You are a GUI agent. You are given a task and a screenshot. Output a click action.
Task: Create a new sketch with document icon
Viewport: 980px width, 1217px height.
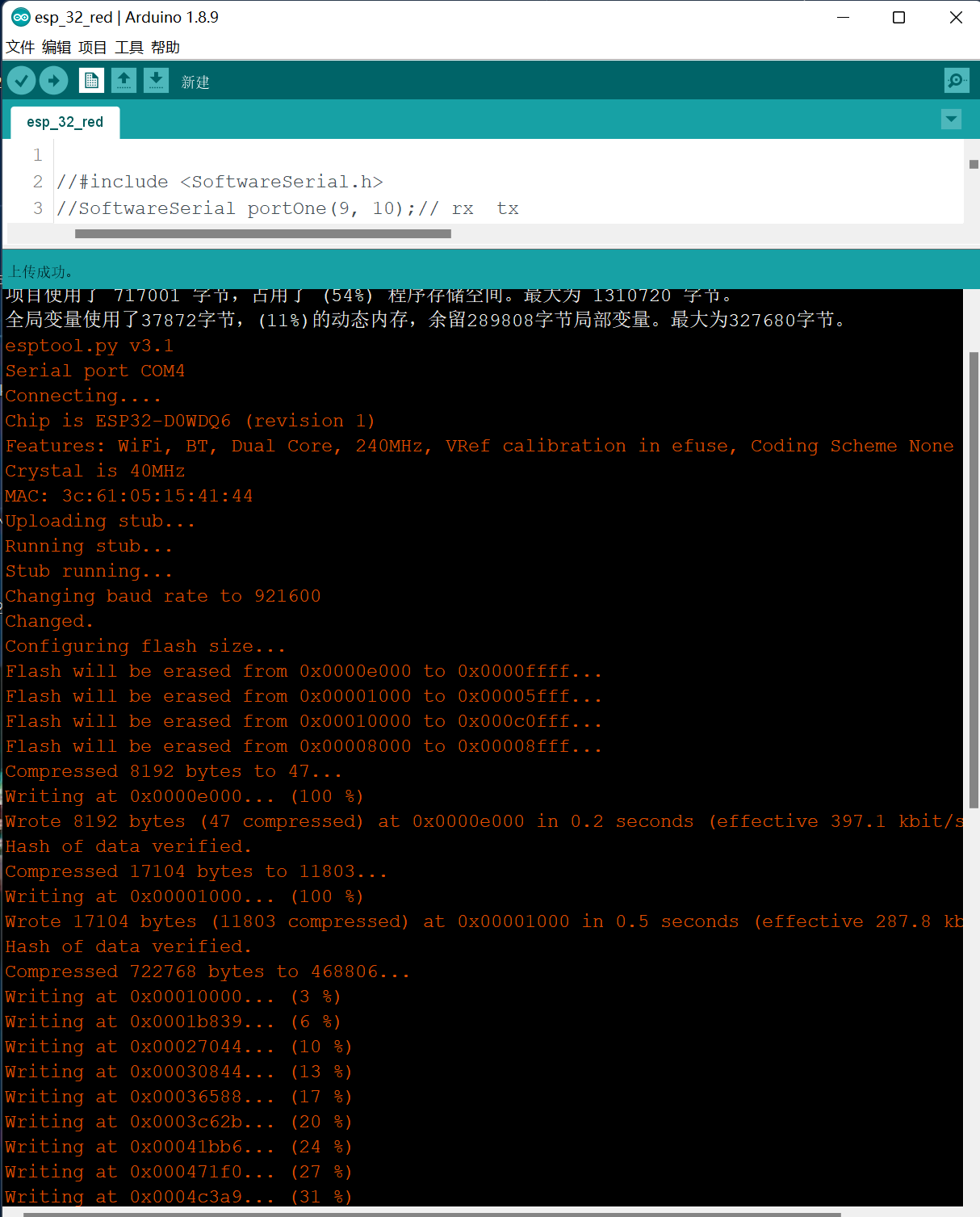91,81
